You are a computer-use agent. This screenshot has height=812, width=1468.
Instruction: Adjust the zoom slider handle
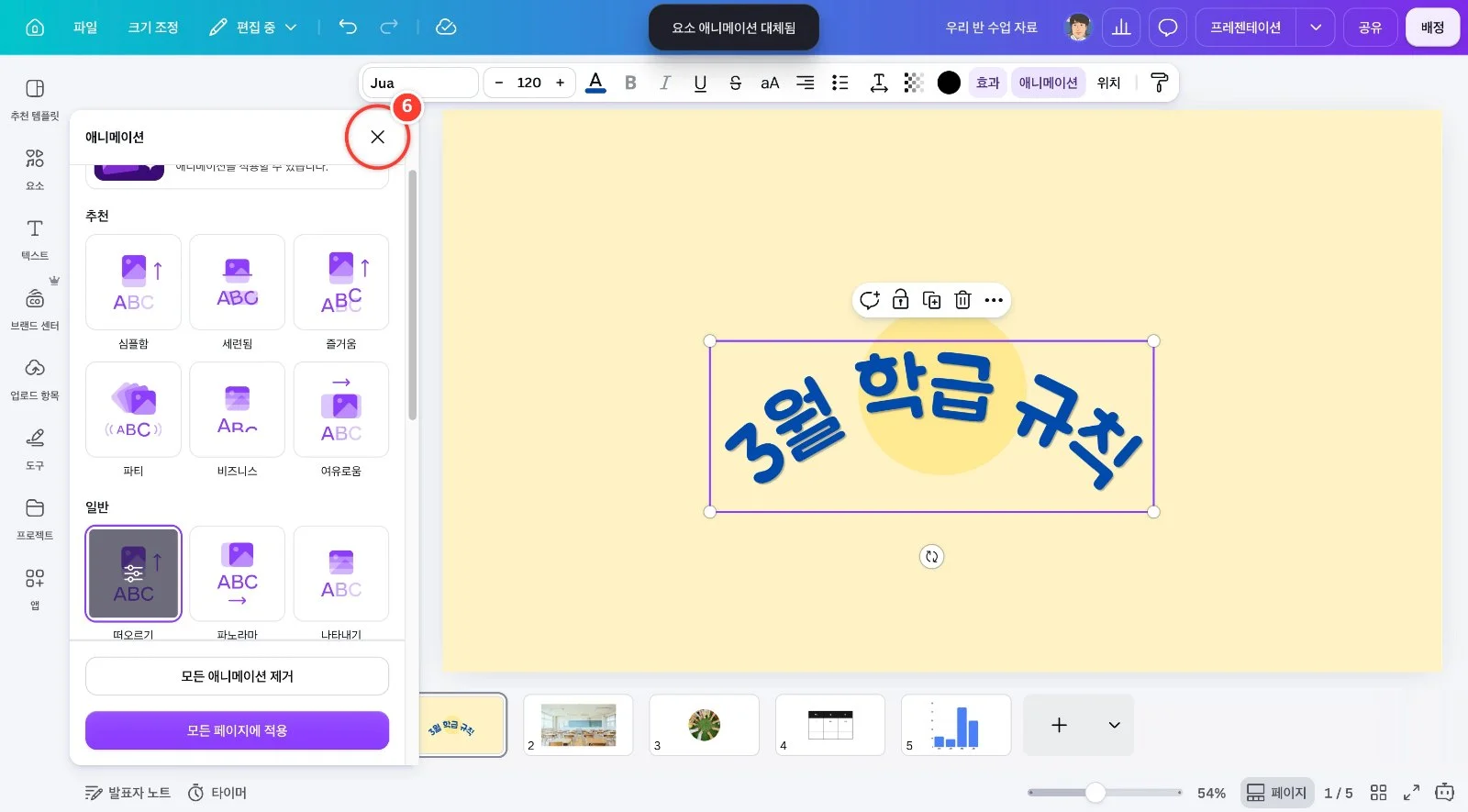[x=1095, y=793]
